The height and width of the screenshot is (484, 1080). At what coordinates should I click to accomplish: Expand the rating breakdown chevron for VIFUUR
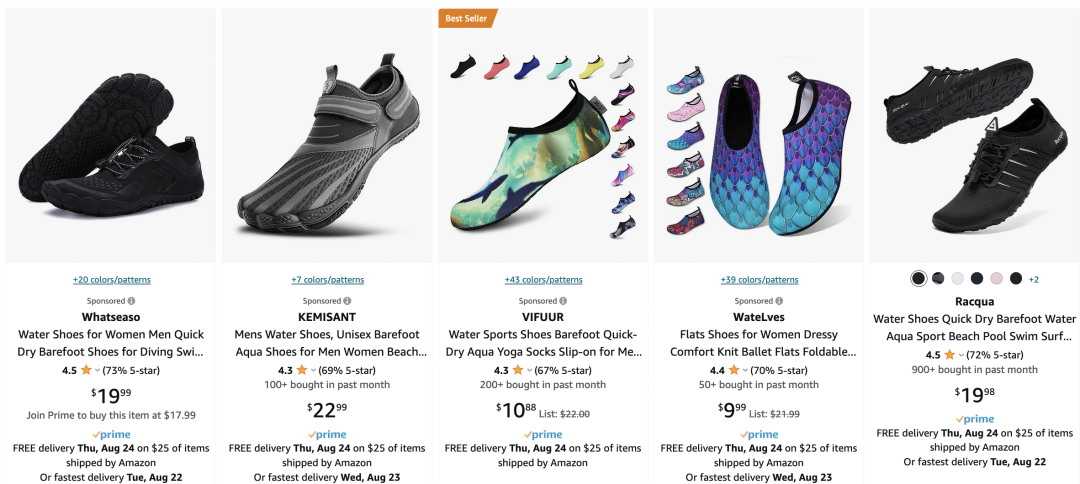[529, 371]
